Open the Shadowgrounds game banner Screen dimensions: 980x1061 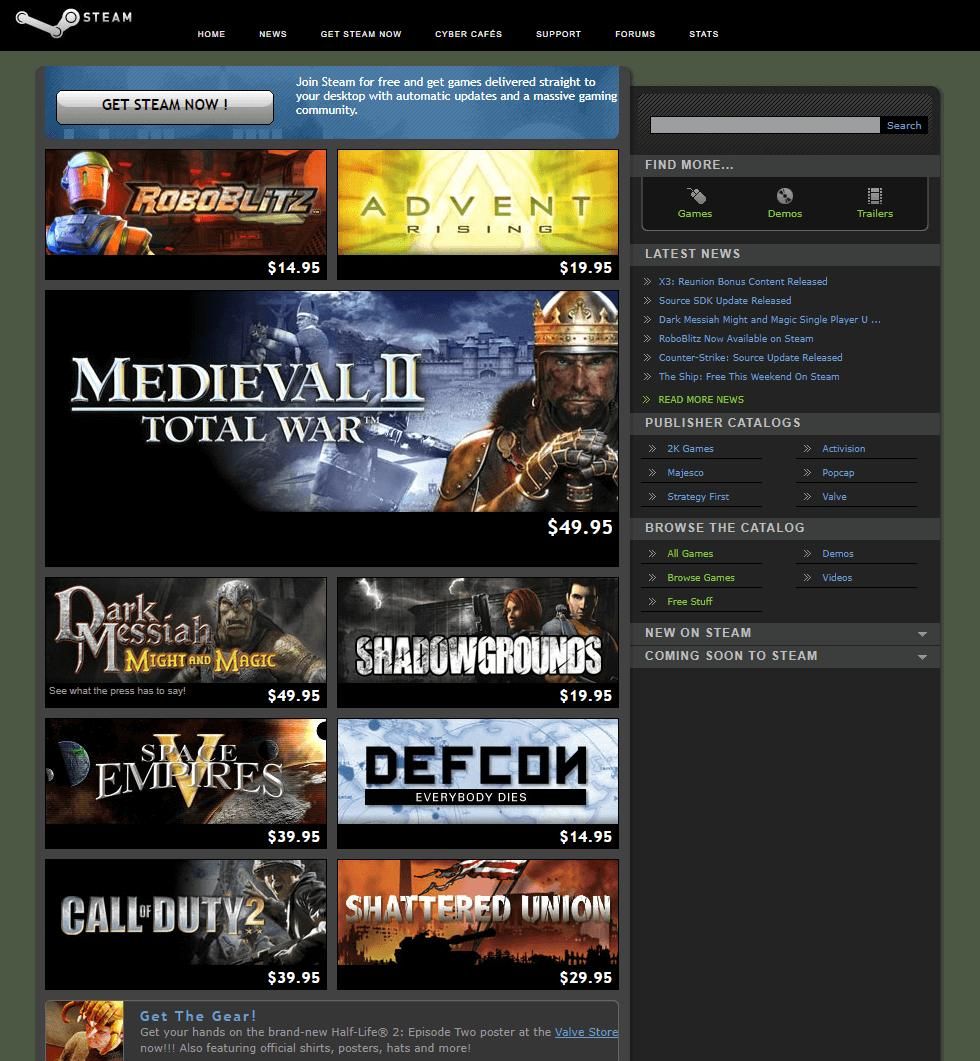pyautogui.click(x=478, y=642)
